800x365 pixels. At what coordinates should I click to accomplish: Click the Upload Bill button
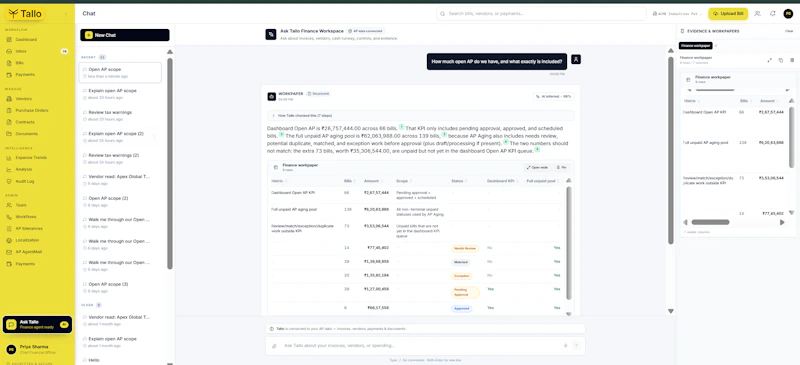[x=728, y=14]
